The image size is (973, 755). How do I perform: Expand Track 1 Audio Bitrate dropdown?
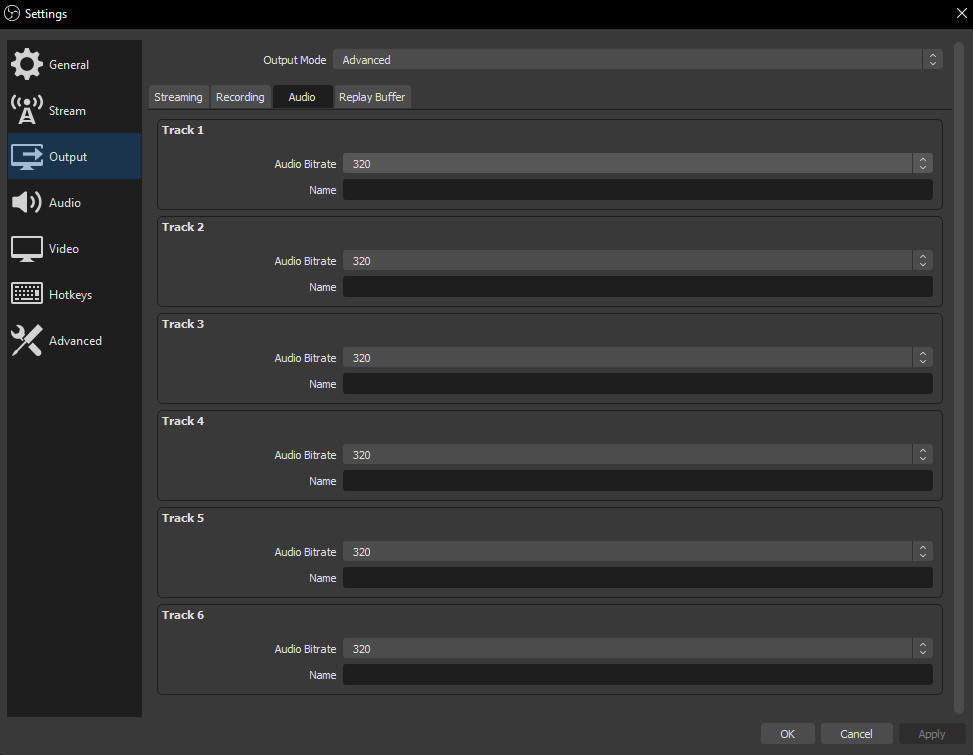(638, 164)
